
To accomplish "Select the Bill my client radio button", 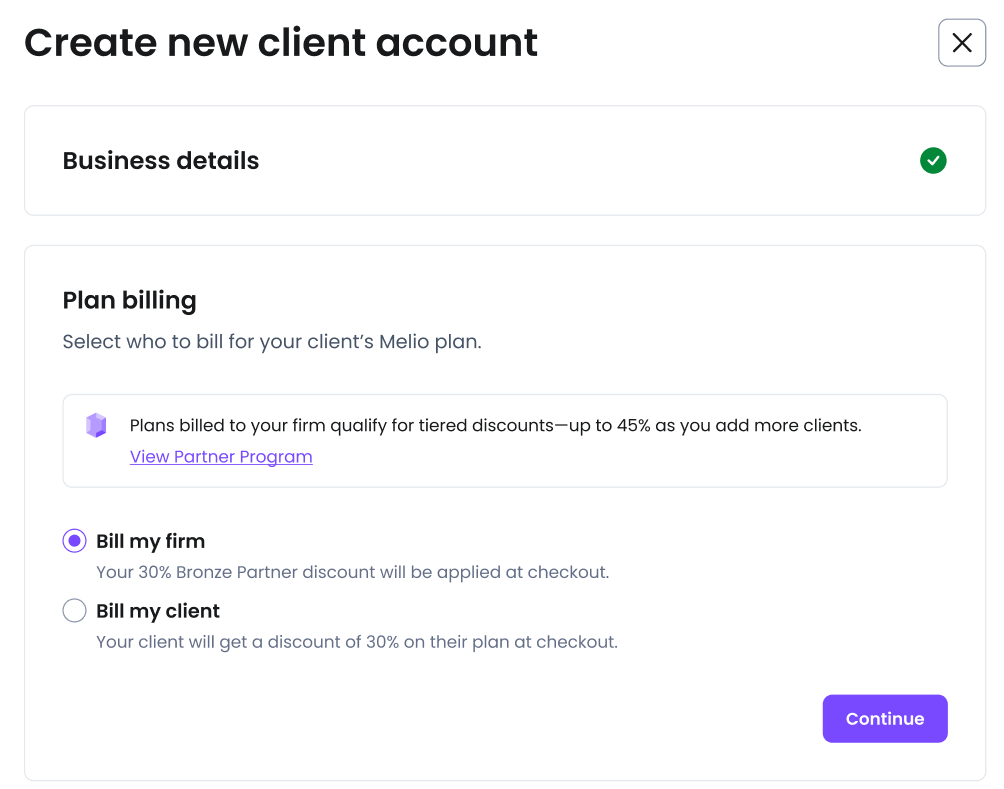I will coord(75,611).
